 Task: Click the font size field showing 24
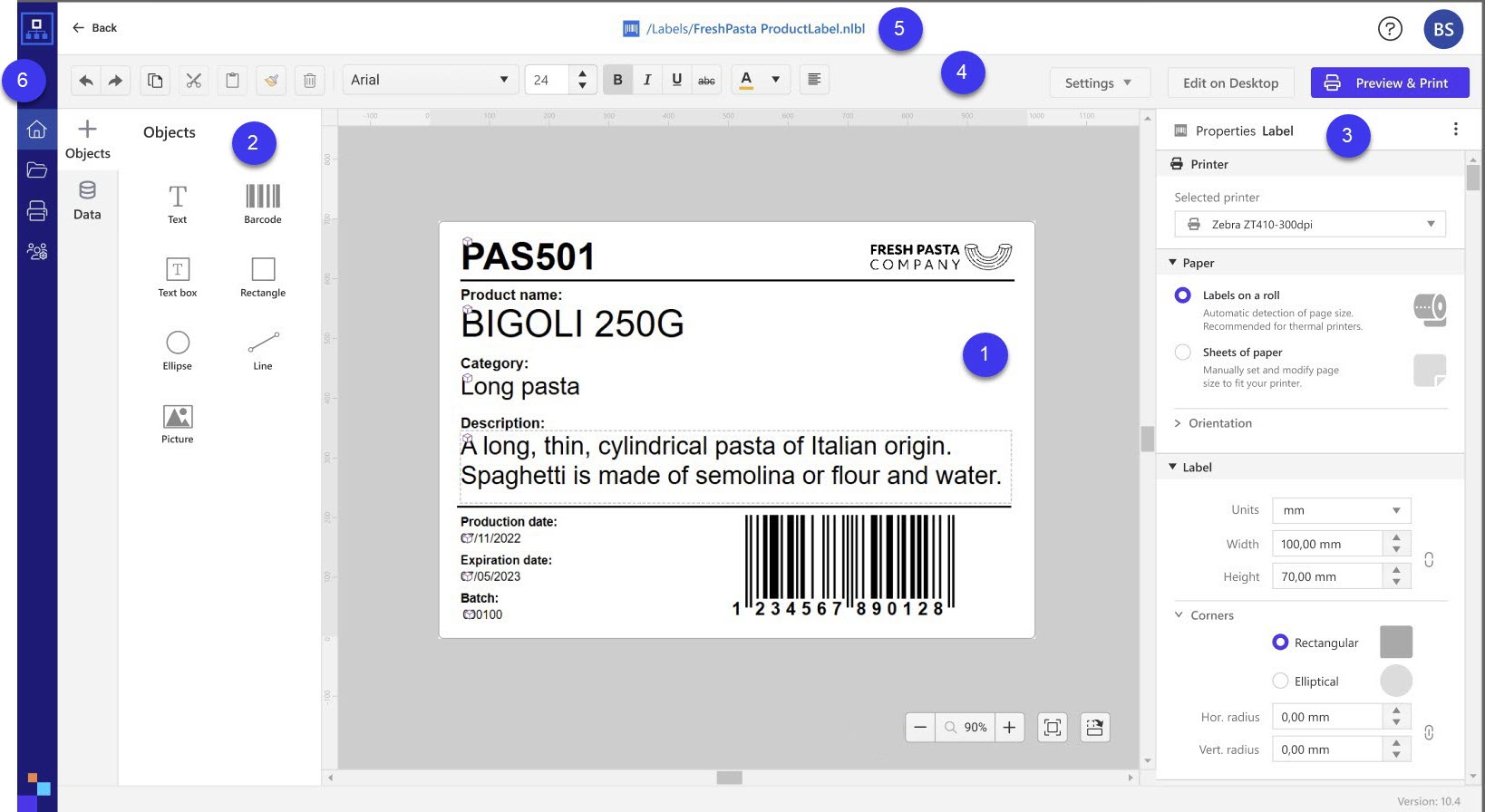point(548,80)
